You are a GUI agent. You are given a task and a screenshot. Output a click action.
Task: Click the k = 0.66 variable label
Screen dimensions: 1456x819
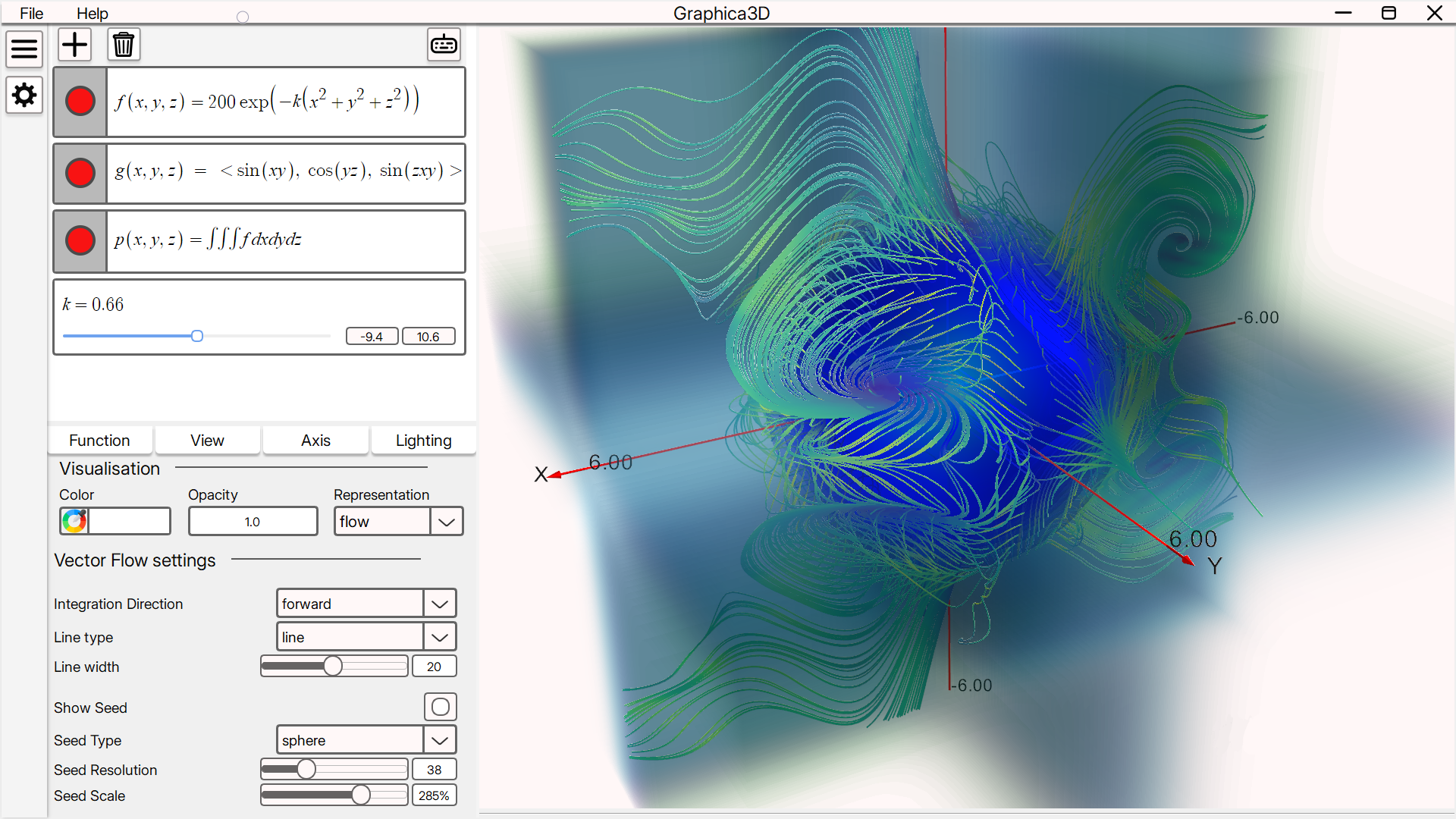93,305
